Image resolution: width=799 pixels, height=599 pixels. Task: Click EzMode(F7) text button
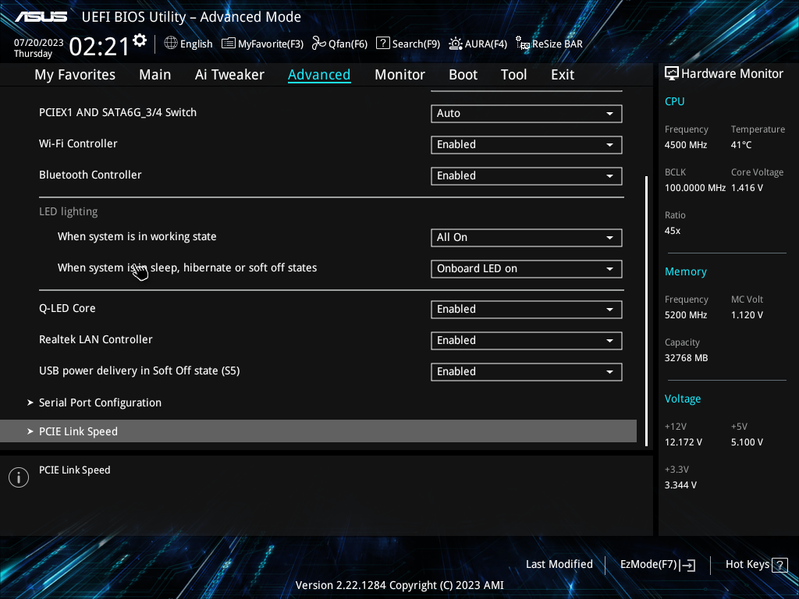coord(648,564)
